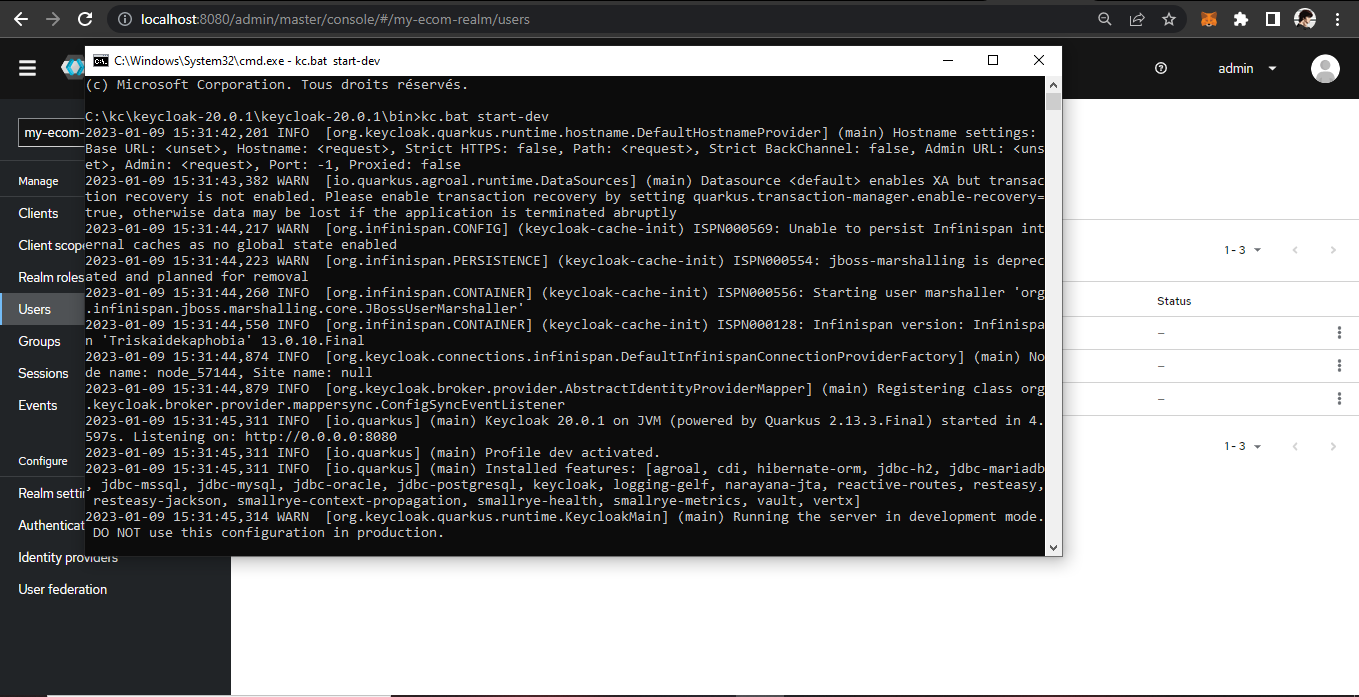Click the top next page arrow

tap(1333, 250)
